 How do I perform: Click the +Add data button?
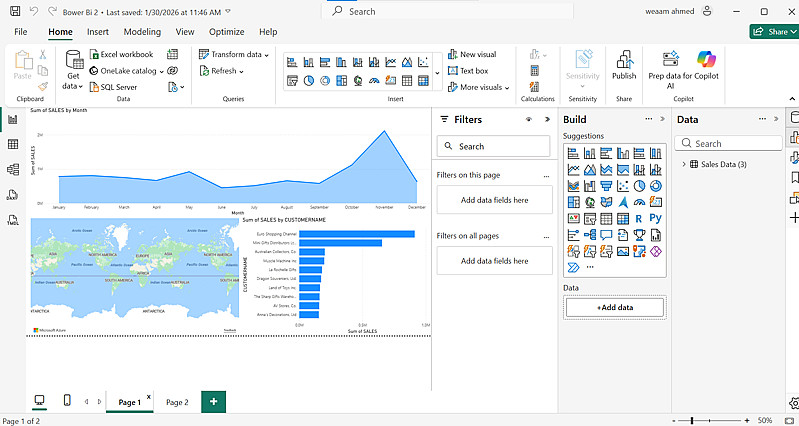pyautogui.click(x=615, y=307)
